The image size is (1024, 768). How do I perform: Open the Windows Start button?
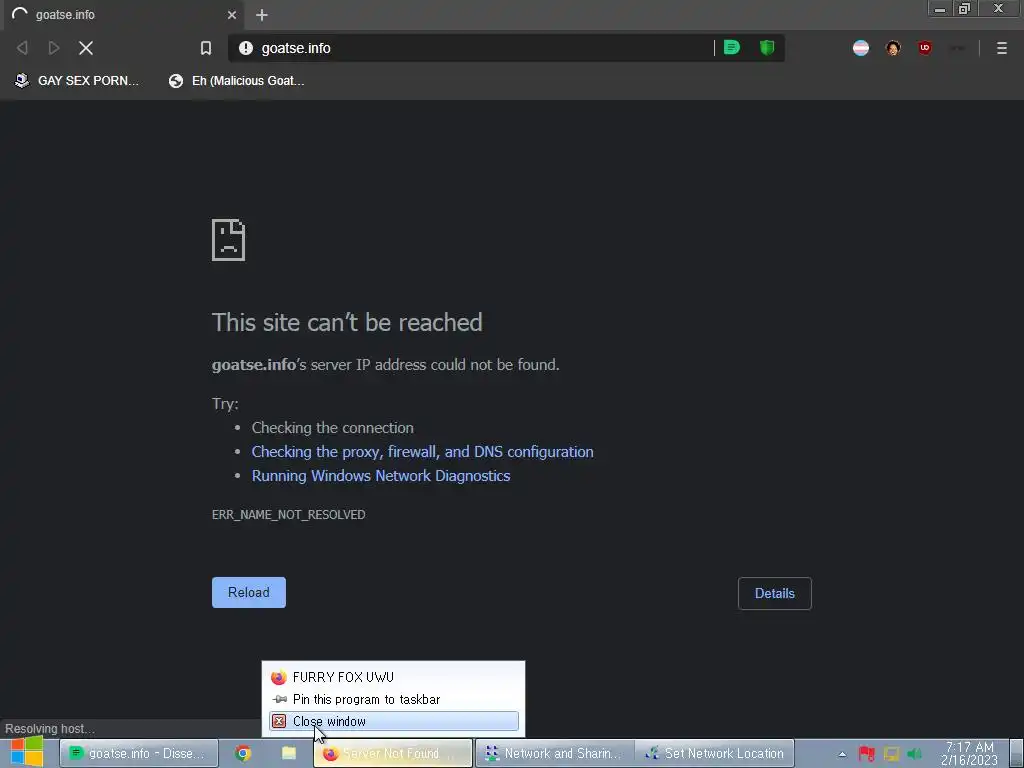pos(27,752)
